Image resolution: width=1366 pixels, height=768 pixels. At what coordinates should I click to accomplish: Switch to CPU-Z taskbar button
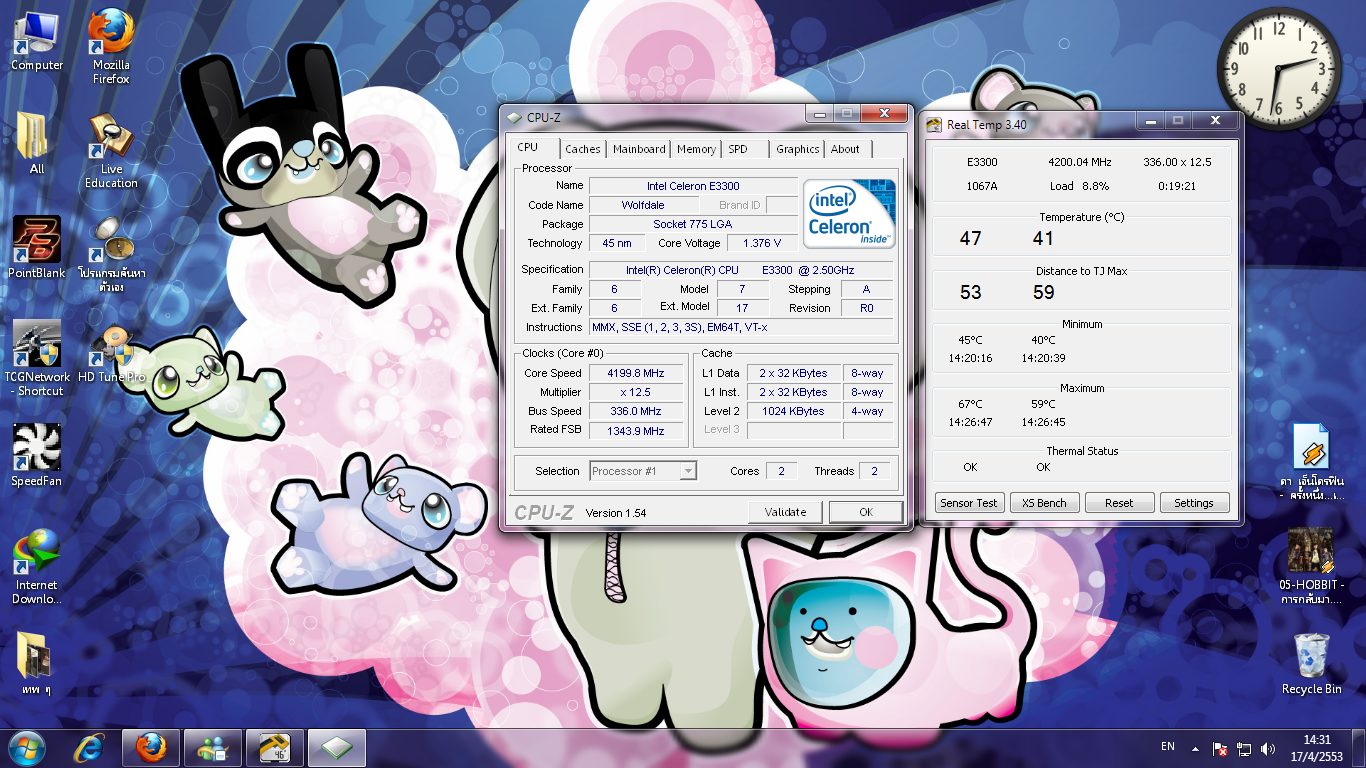point(337,748)
